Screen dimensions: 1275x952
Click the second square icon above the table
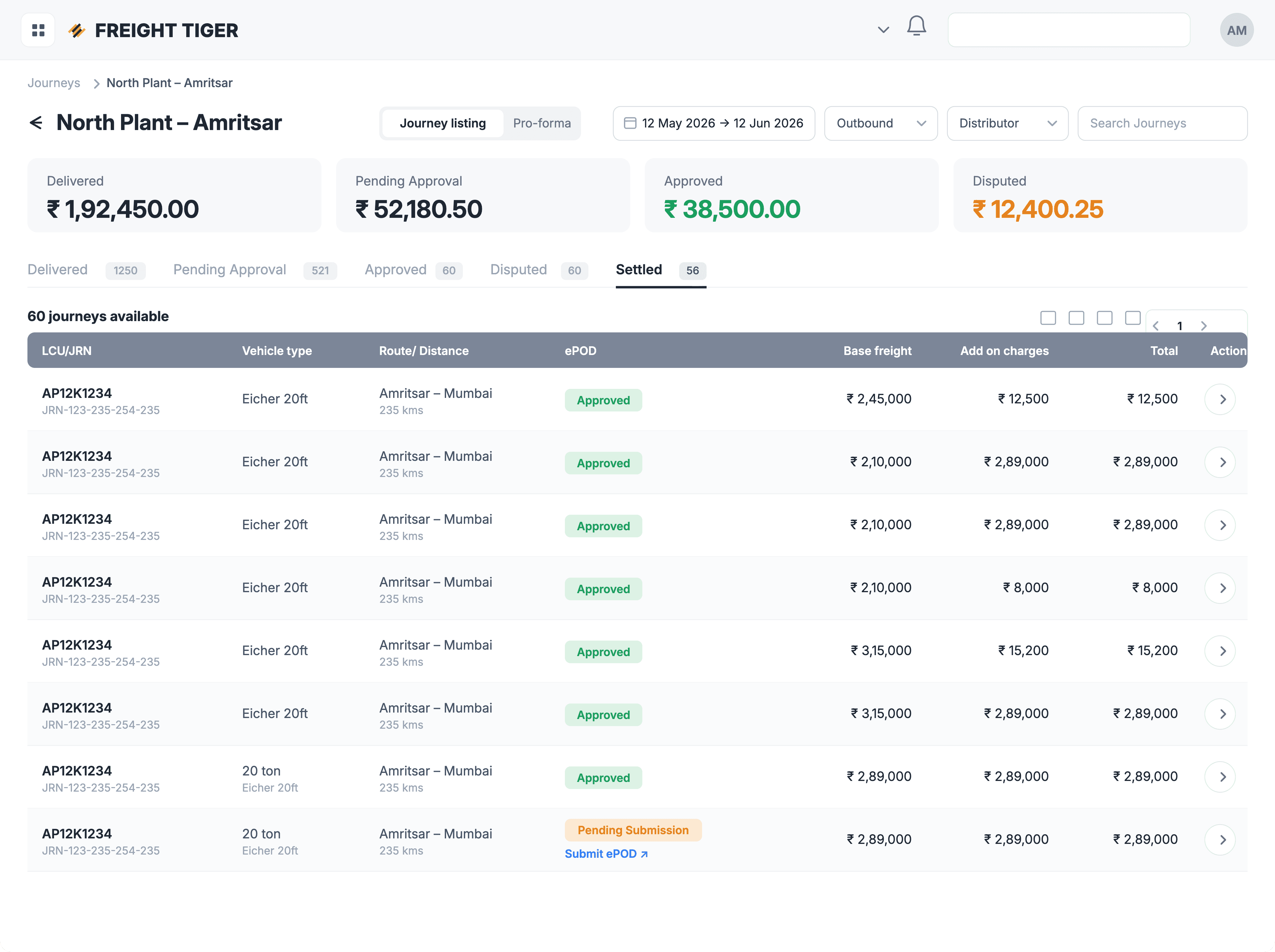click(x=1076, y=318)
